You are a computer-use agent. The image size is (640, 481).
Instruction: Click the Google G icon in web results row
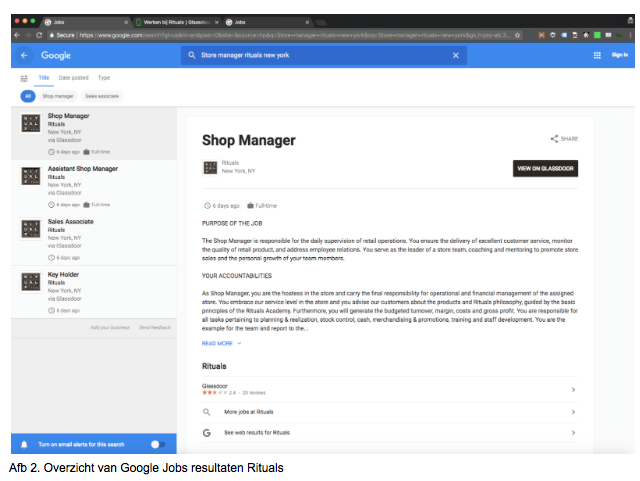coord(207,432)
